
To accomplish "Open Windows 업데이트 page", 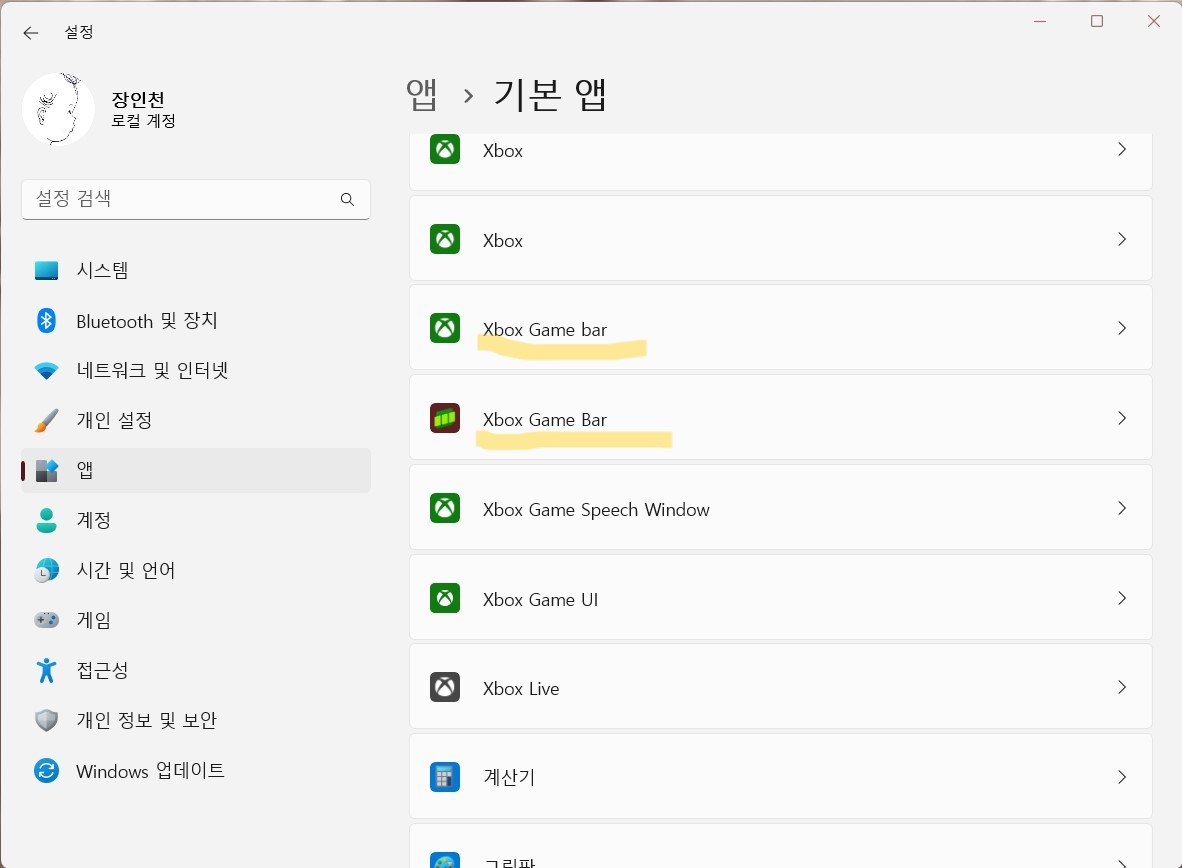I will coord(196,771).
